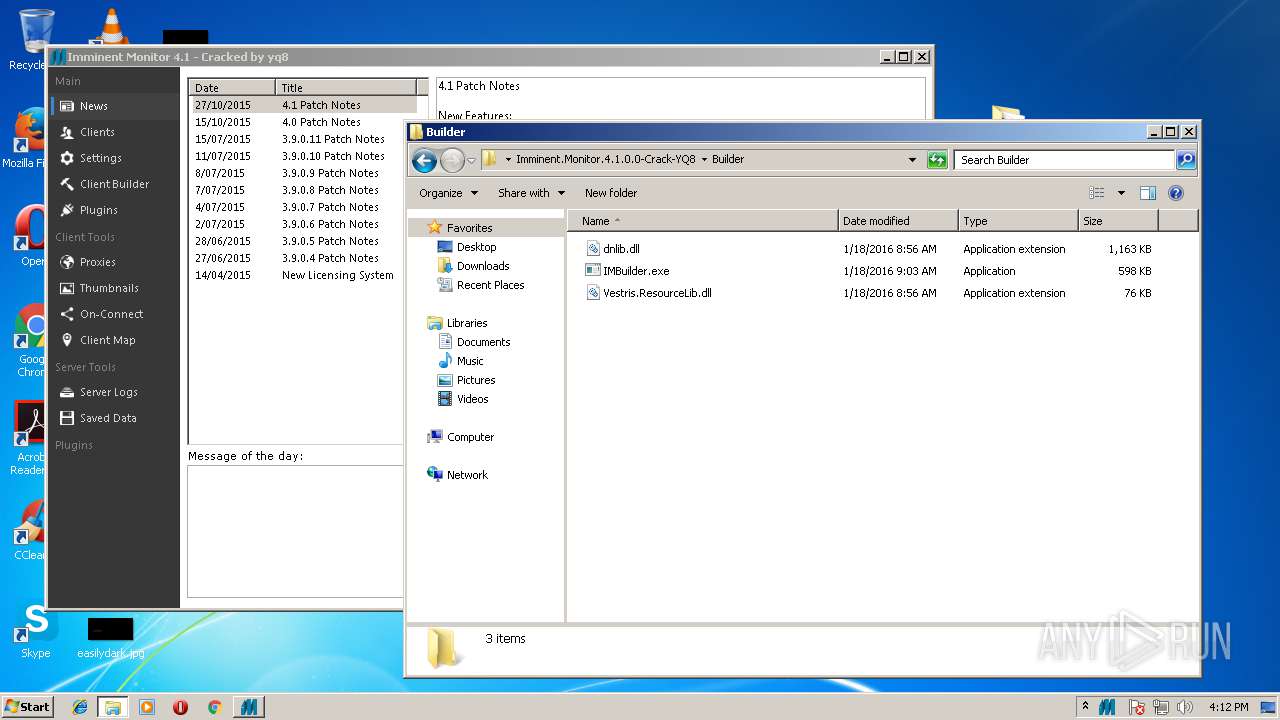Click New folder button
The height and width of the screenshot is (720, 1280).
pyautogui.click(x=611, y=193)
